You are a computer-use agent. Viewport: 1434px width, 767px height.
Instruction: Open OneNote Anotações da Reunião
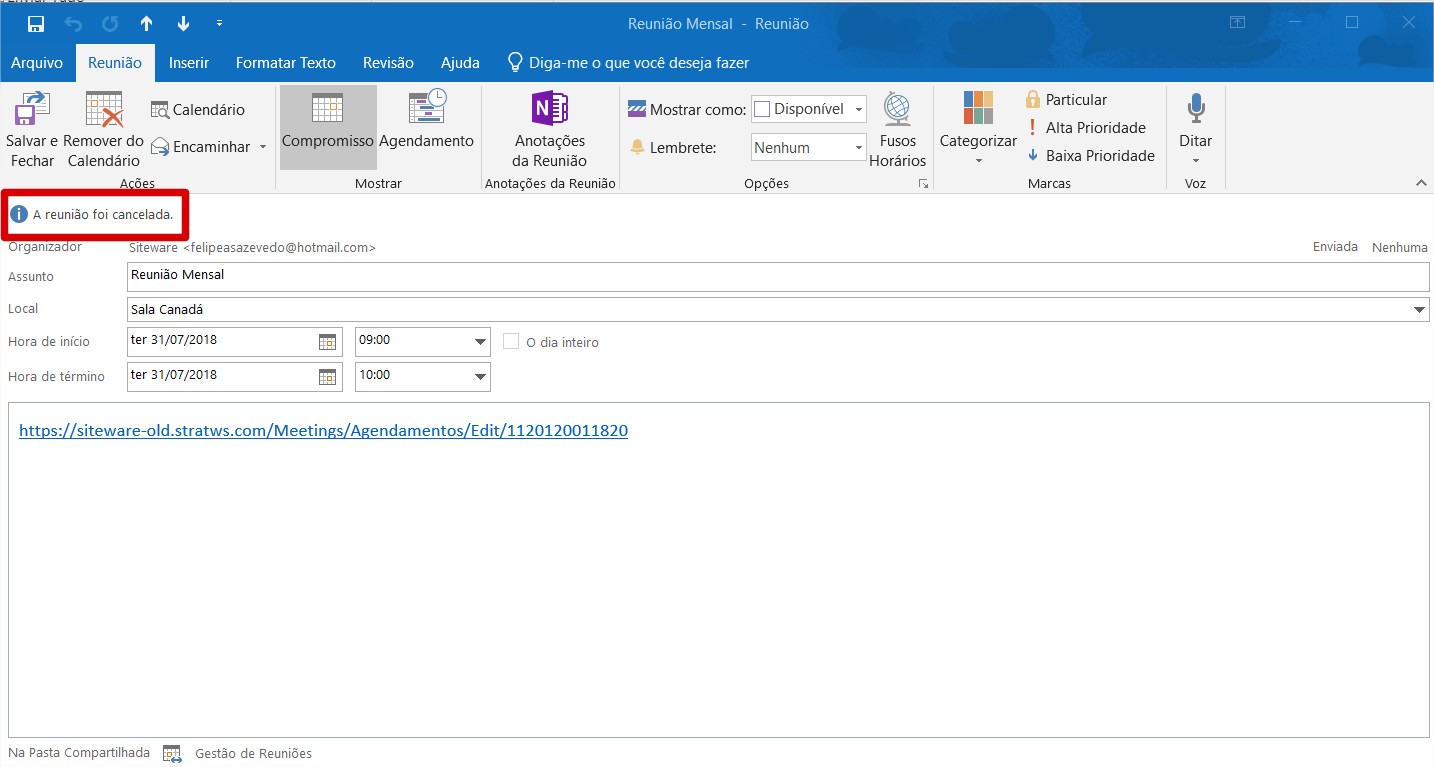(550, 108)
